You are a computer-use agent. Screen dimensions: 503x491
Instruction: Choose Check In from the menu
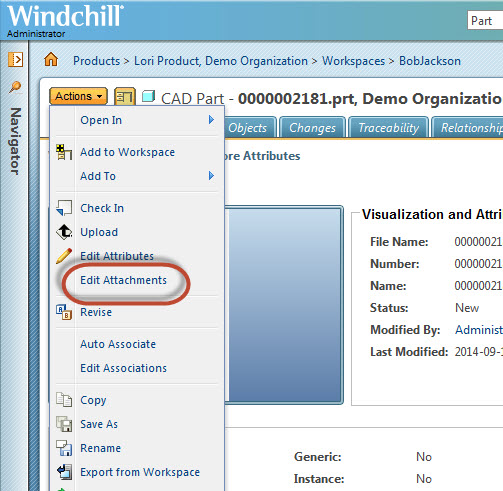[102, 208]
